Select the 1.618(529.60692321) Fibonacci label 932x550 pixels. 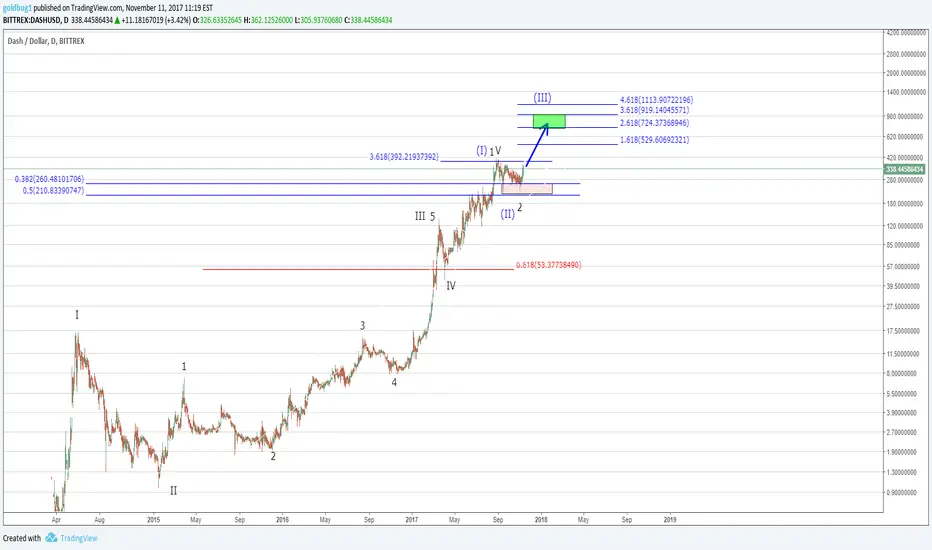point(654,140)
